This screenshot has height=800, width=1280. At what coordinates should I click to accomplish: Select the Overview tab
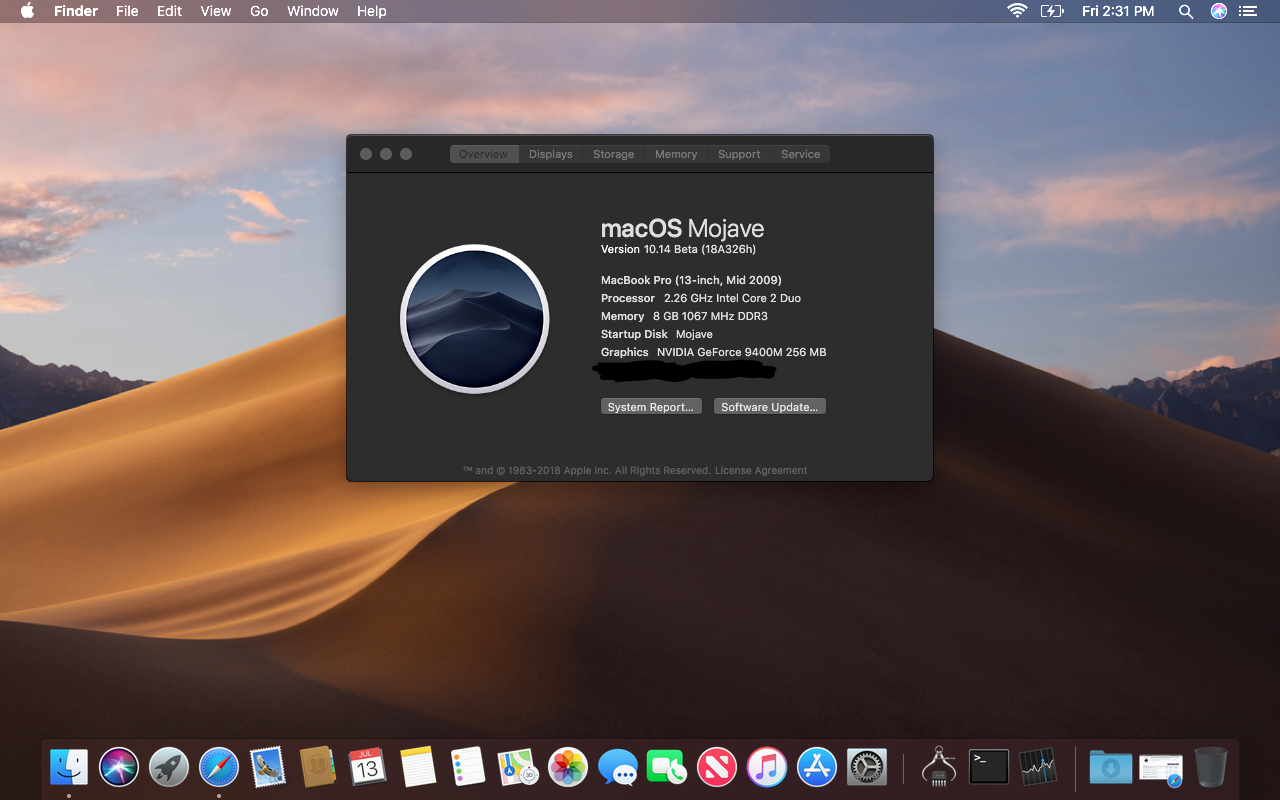pos(484,154)
